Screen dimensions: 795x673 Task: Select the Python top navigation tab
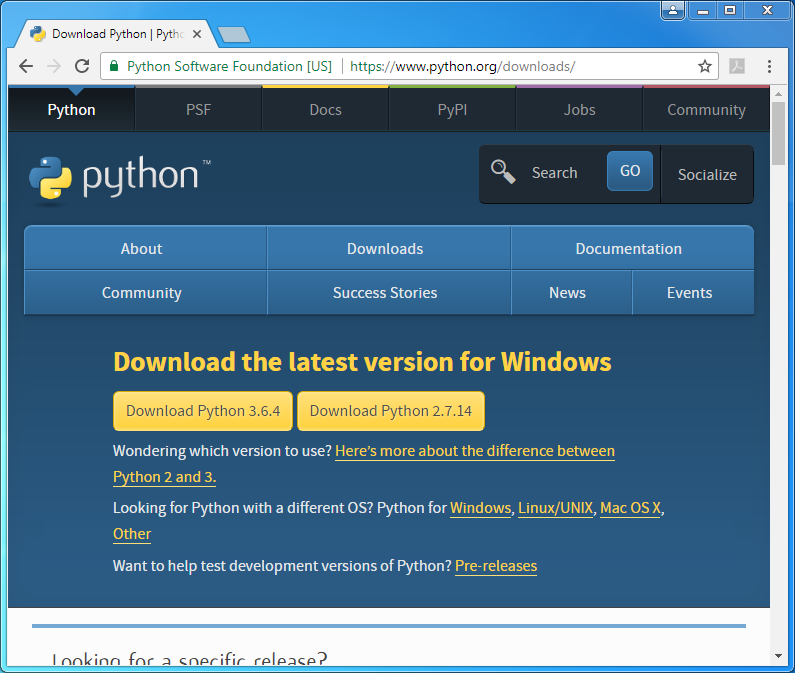click(71, 110)
